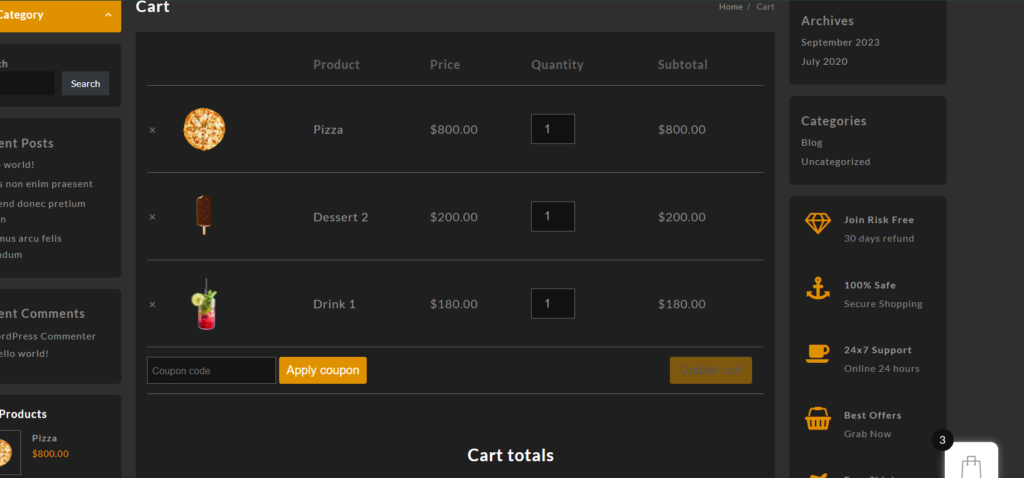Remove Drink 1 from the cart

152,304
